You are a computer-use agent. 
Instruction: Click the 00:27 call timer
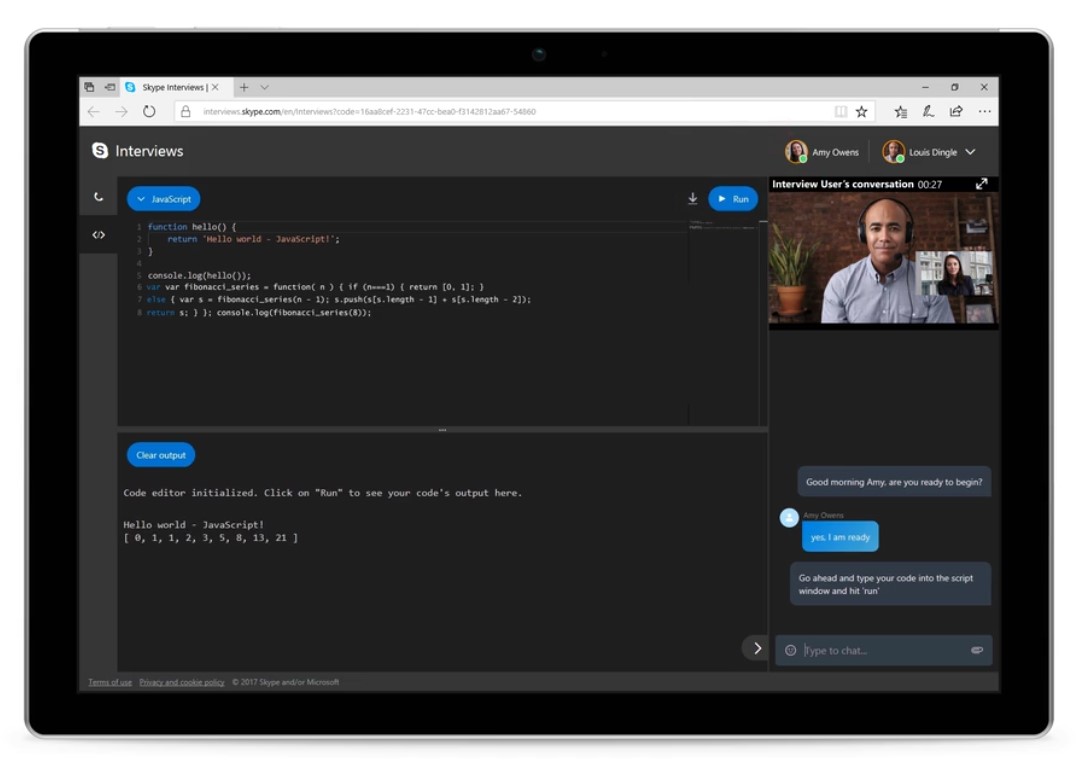[929, 185]
